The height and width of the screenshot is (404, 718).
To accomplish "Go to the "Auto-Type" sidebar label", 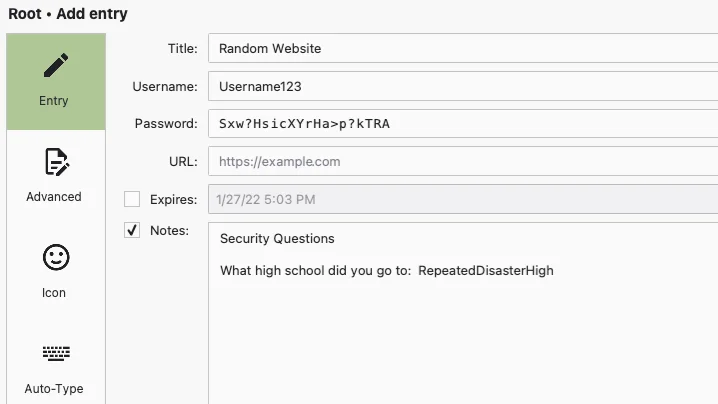I will point(55,388).
